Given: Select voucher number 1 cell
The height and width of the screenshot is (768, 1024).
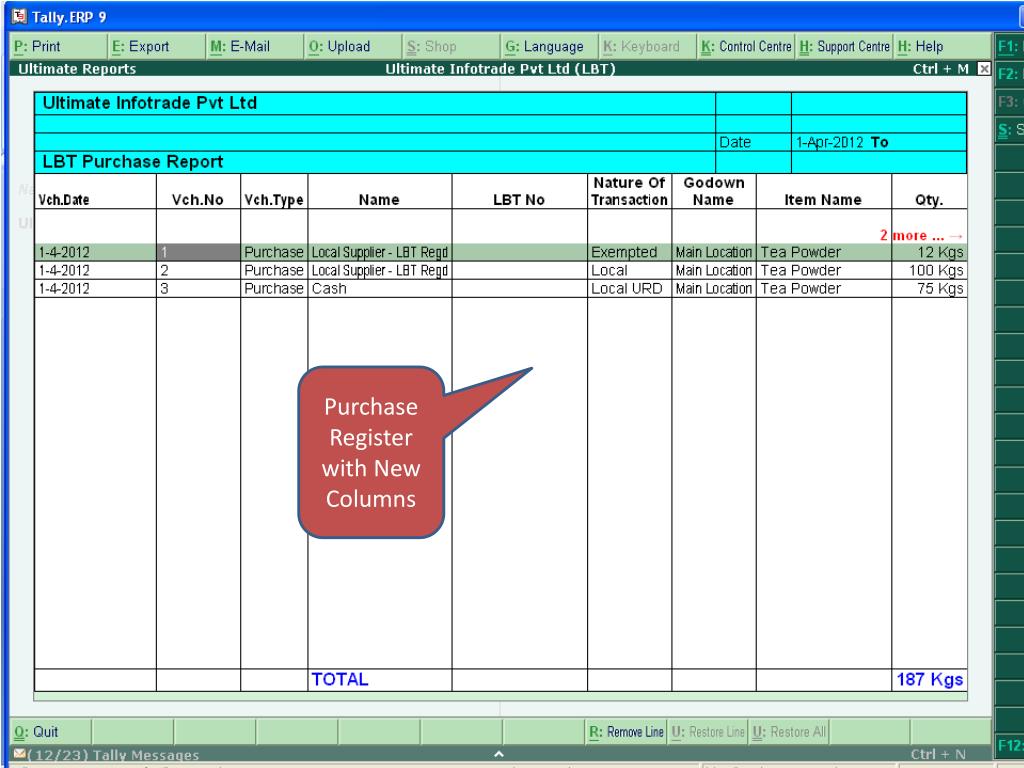Looking at the screenshot, I should tap(199, 252).
